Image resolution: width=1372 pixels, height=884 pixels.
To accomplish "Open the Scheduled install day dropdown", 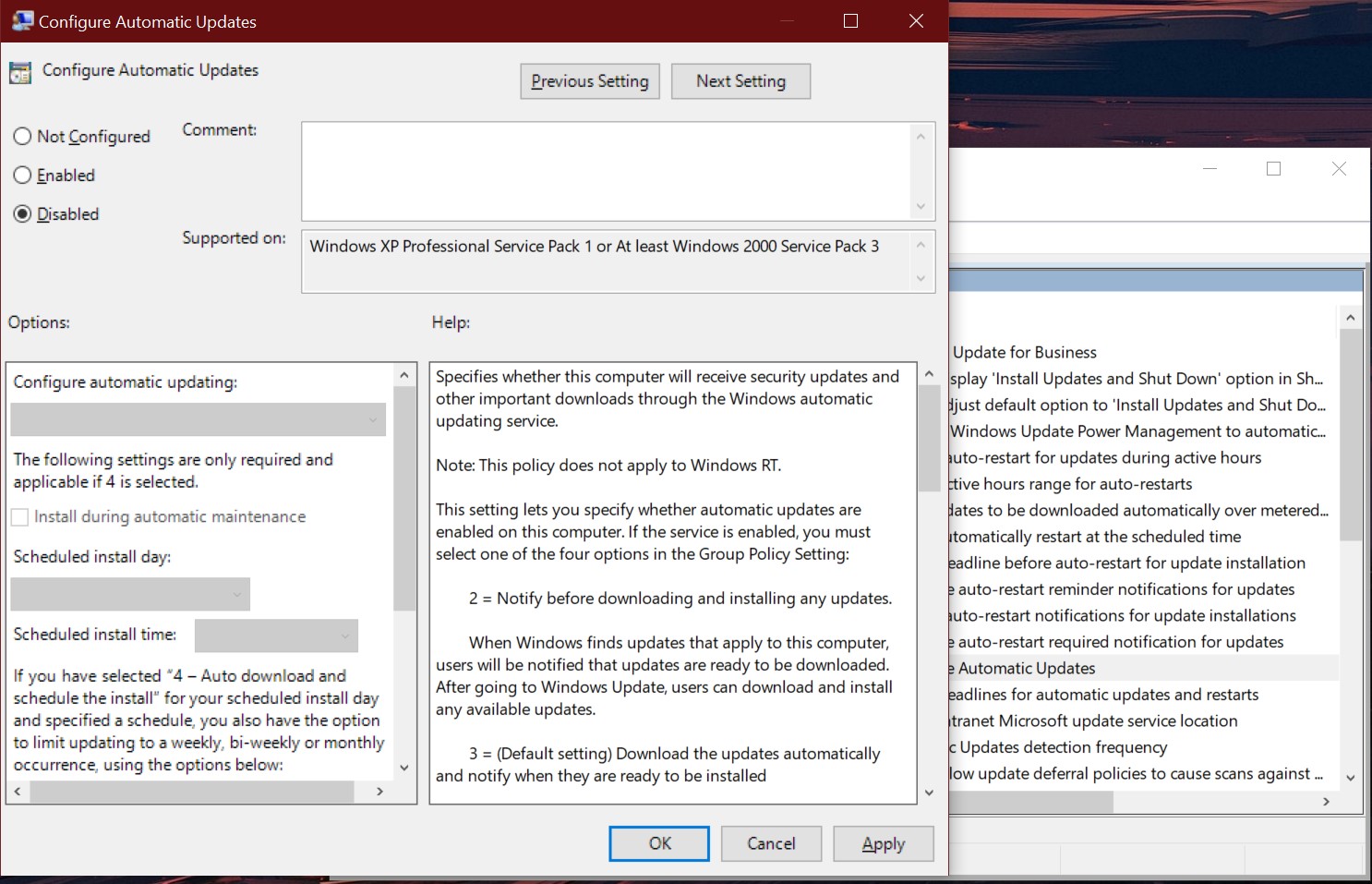I will pyautogui.click(x=130, y=594).
